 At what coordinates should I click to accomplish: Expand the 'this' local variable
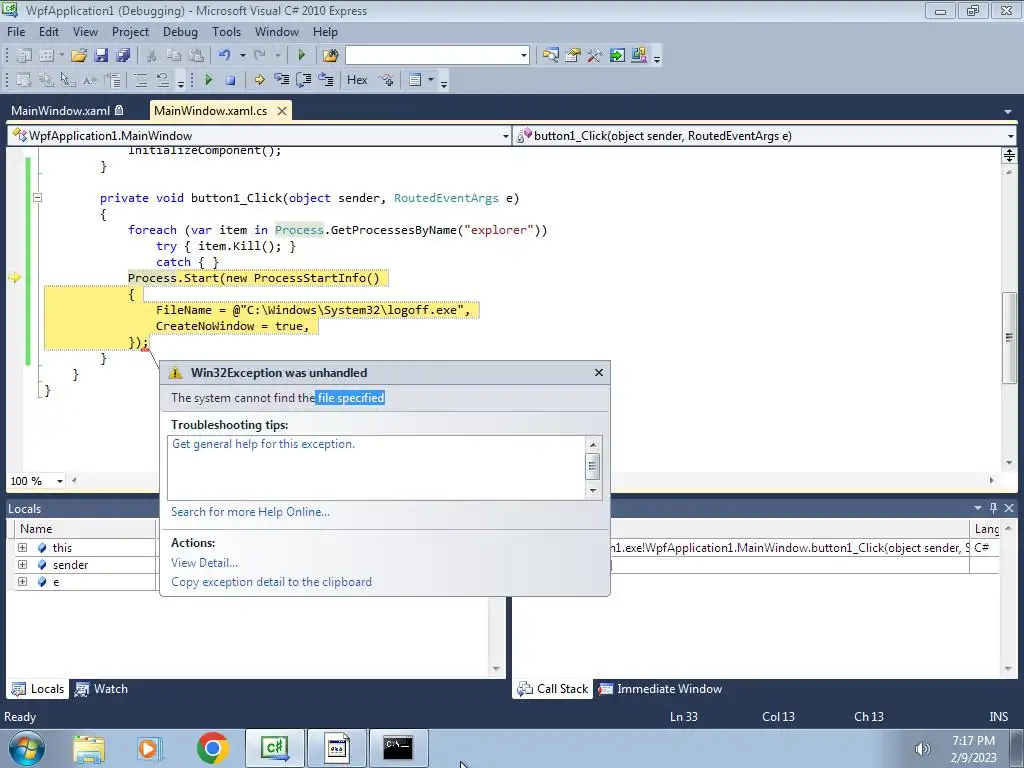click(23, 547)
